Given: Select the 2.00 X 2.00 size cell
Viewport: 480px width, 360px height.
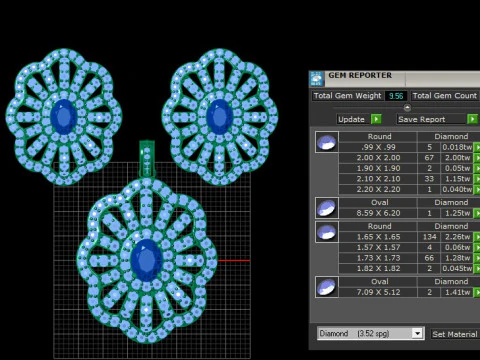Looking at the screenshot, I should point(378,158).
